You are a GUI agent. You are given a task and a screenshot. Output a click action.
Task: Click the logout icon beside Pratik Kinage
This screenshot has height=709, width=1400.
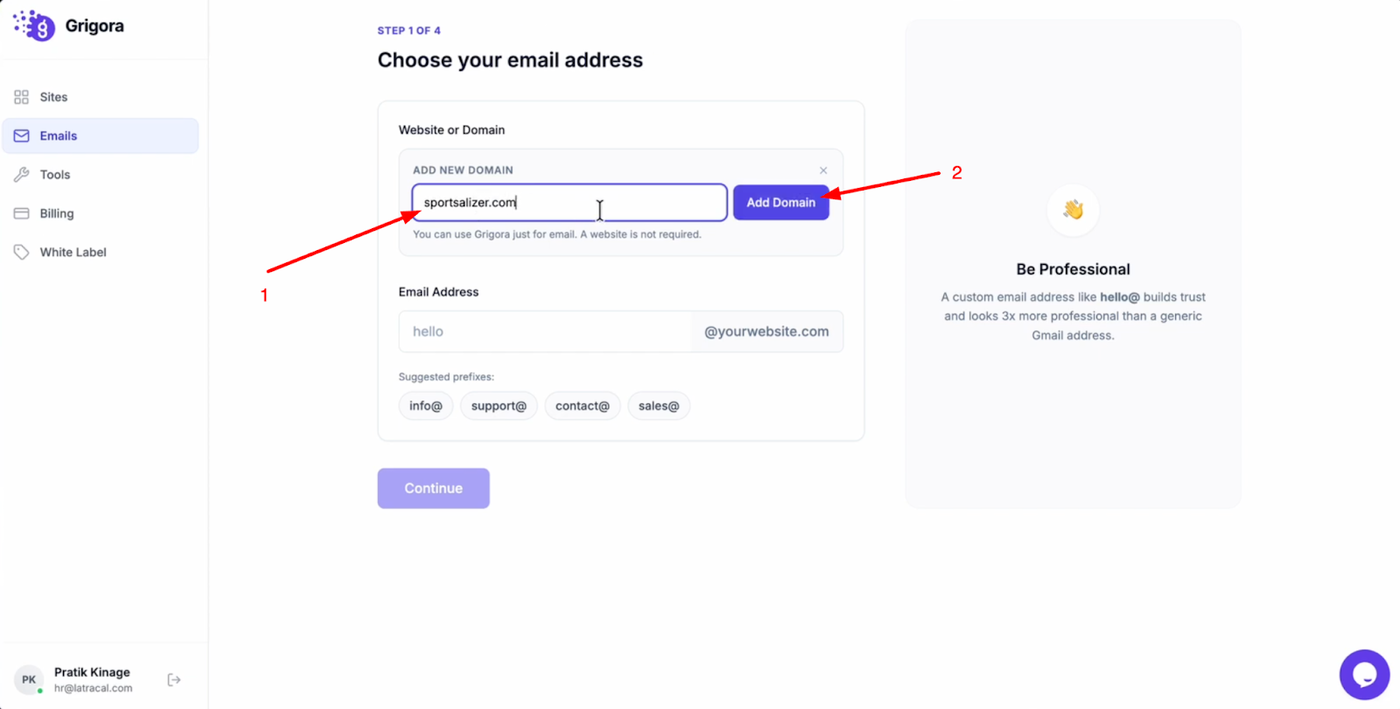(x=174, y=680)
